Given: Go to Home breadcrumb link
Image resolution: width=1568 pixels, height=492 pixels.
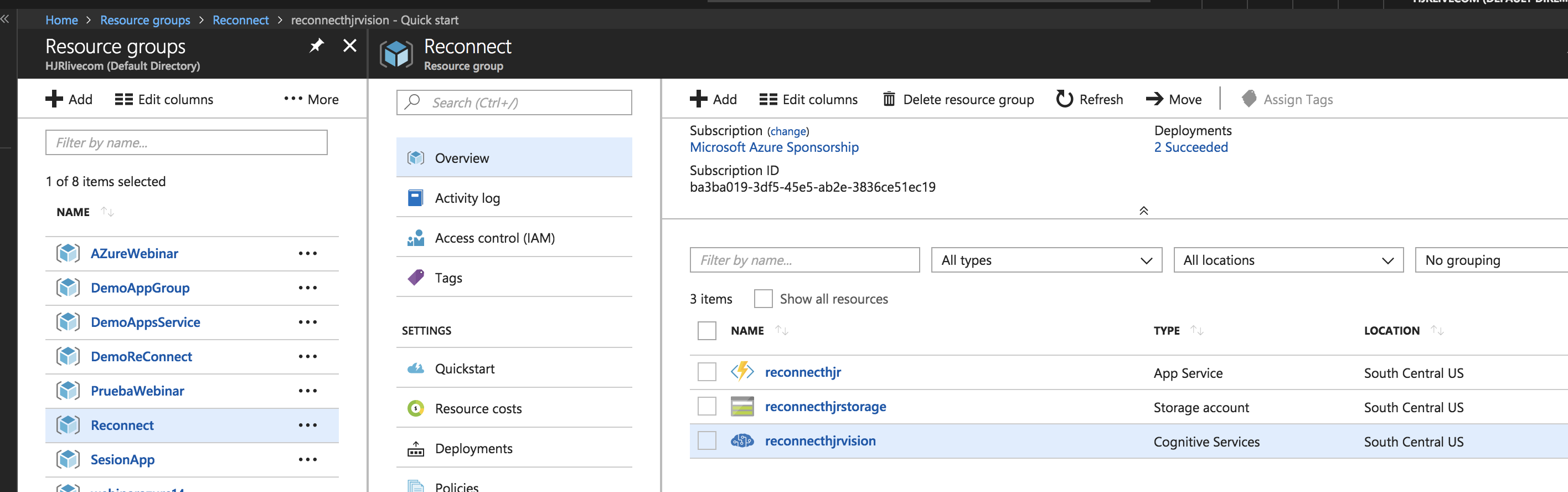Looking at the screenshot, I should pos(61,19).
